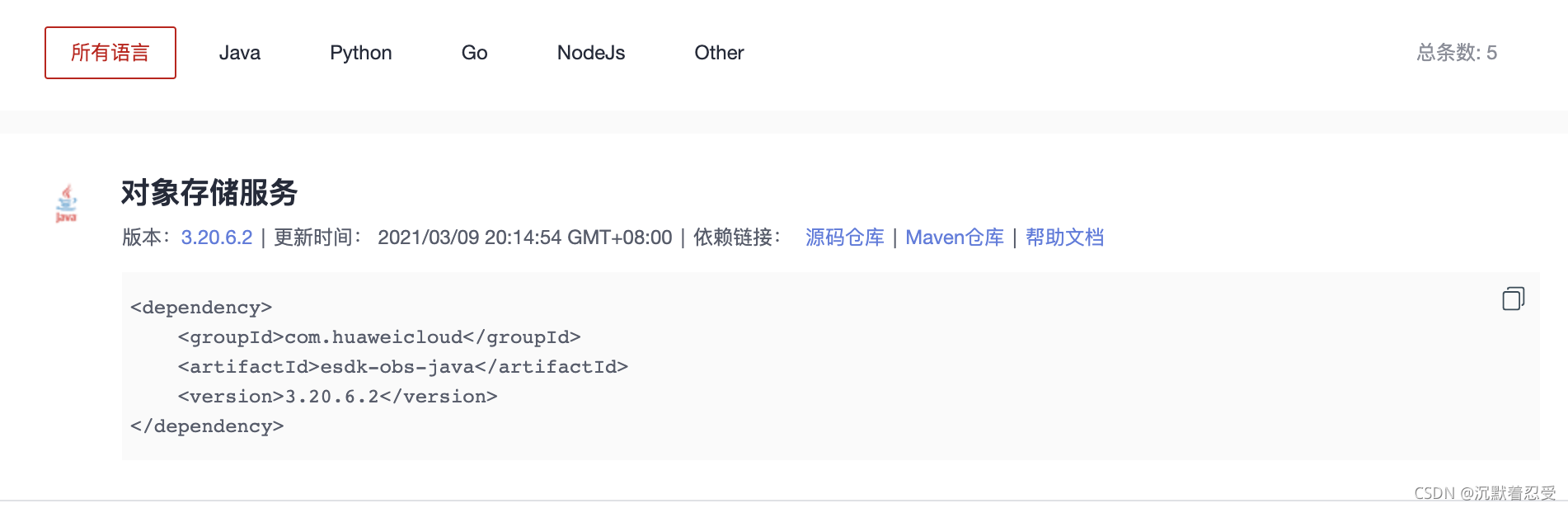Visit the 源码仓库 link
Viewport: 1568px width, 508px height.
844,238
